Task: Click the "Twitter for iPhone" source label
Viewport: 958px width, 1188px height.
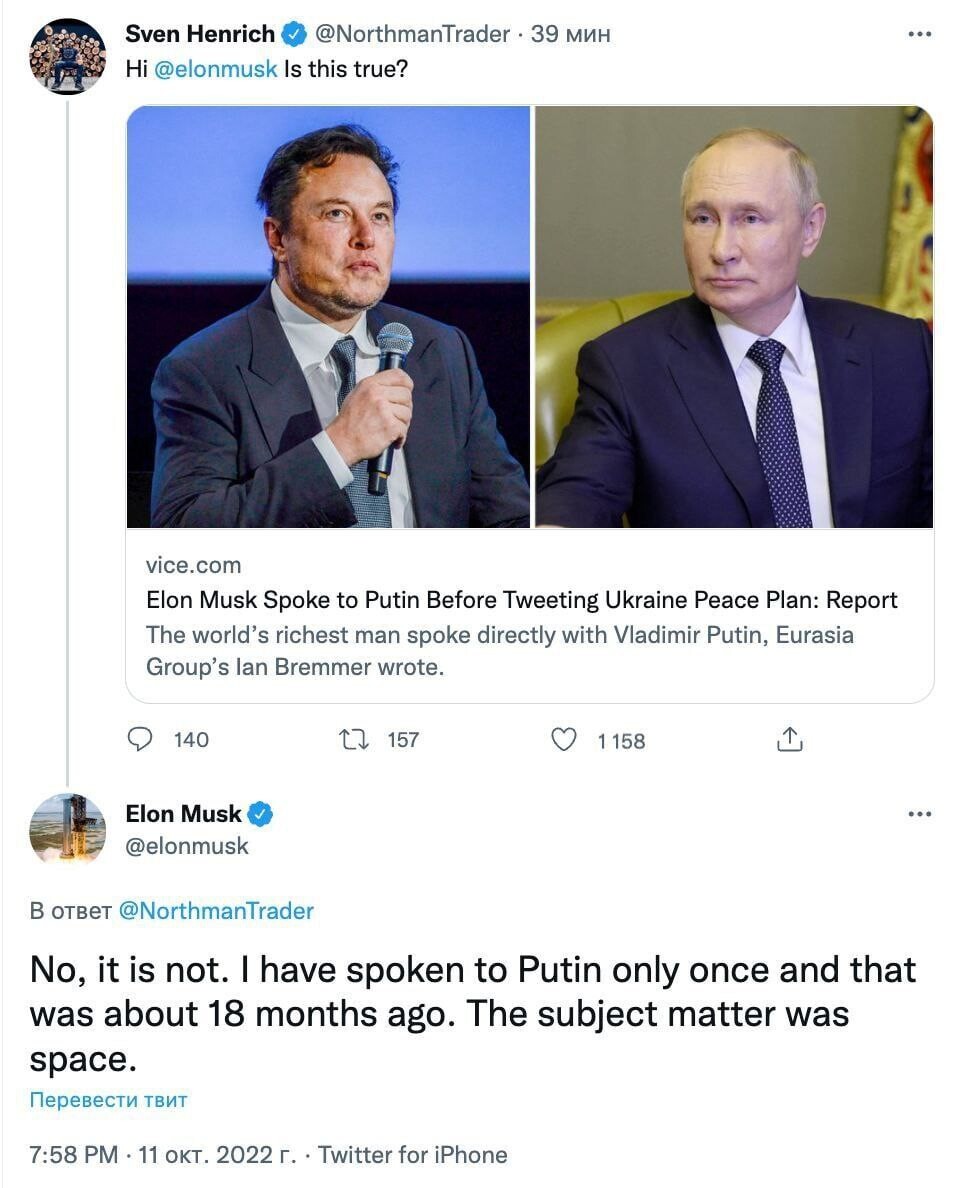Action: [x=412, y=1155]
